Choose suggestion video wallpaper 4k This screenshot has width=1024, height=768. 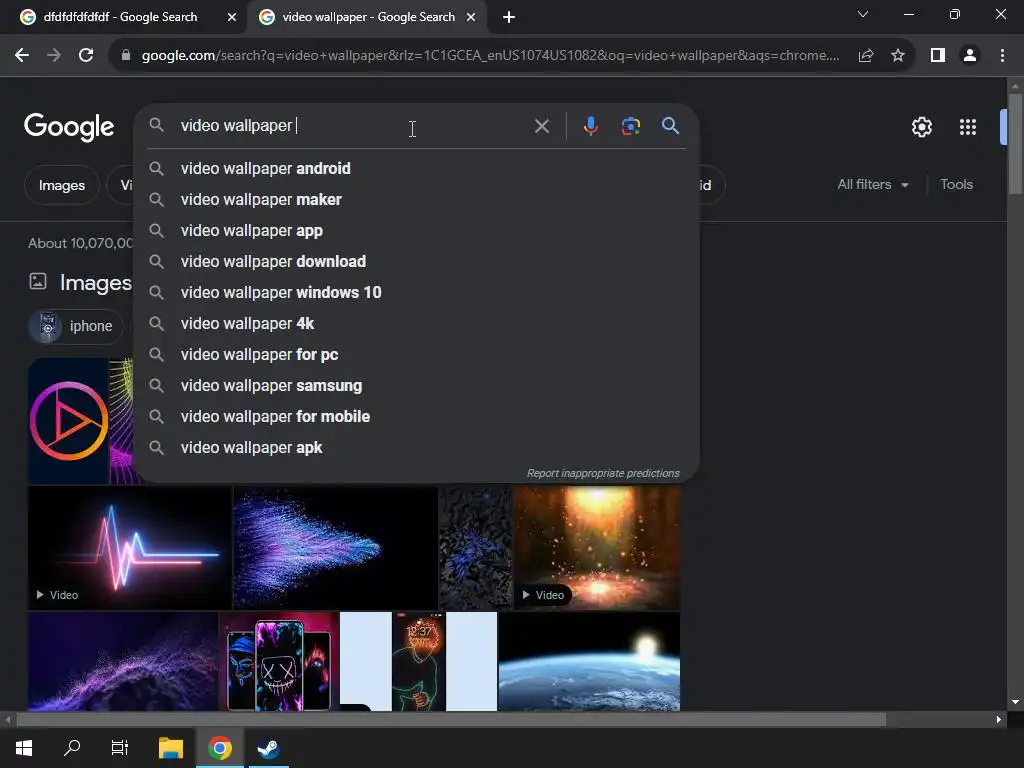tap(417, 324)
